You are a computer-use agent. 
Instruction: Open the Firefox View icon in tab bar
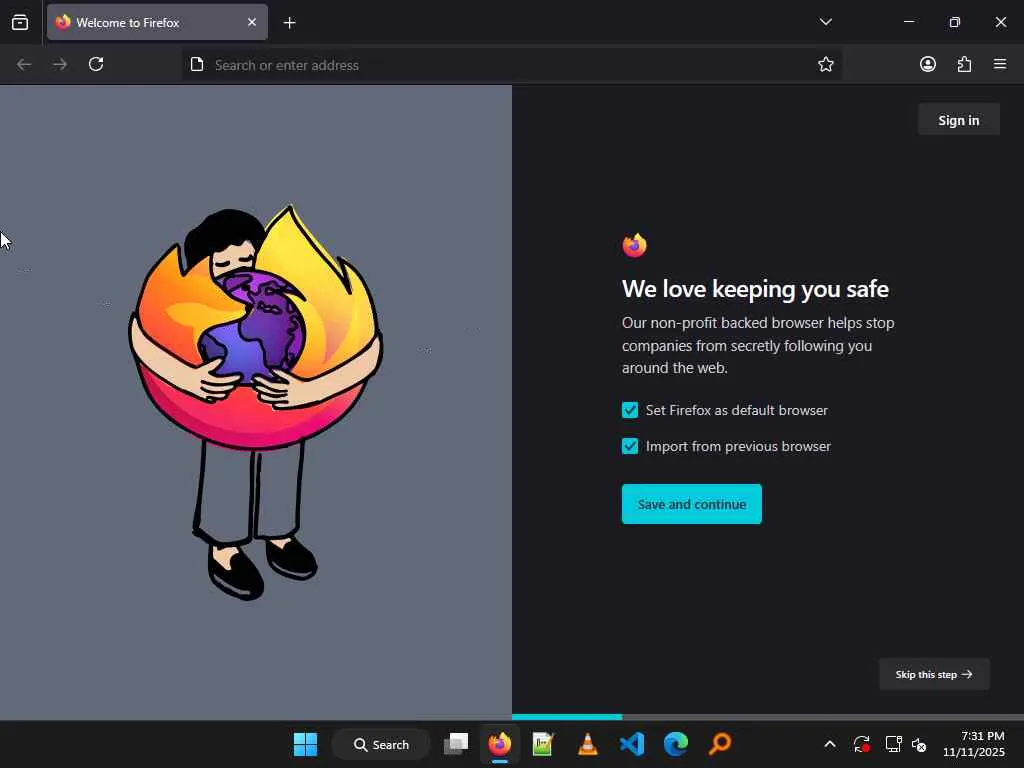point(20,22)
